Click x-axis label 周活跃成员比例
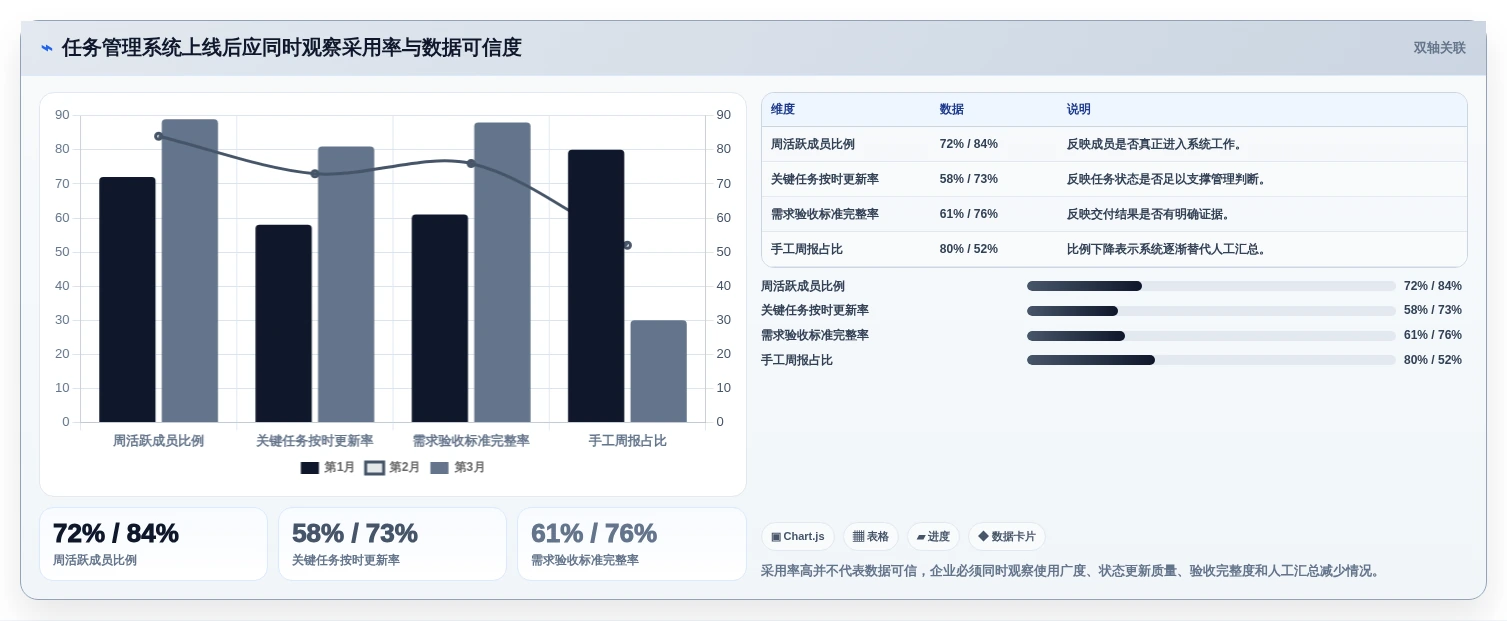Image resolution: width=1507 pixels, height=621 pixels. 158,441
